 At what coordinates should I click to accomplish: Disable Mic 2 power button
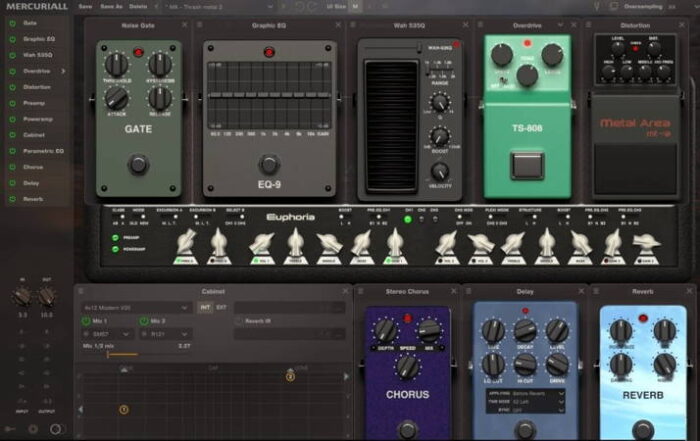(x=141, y=321)
